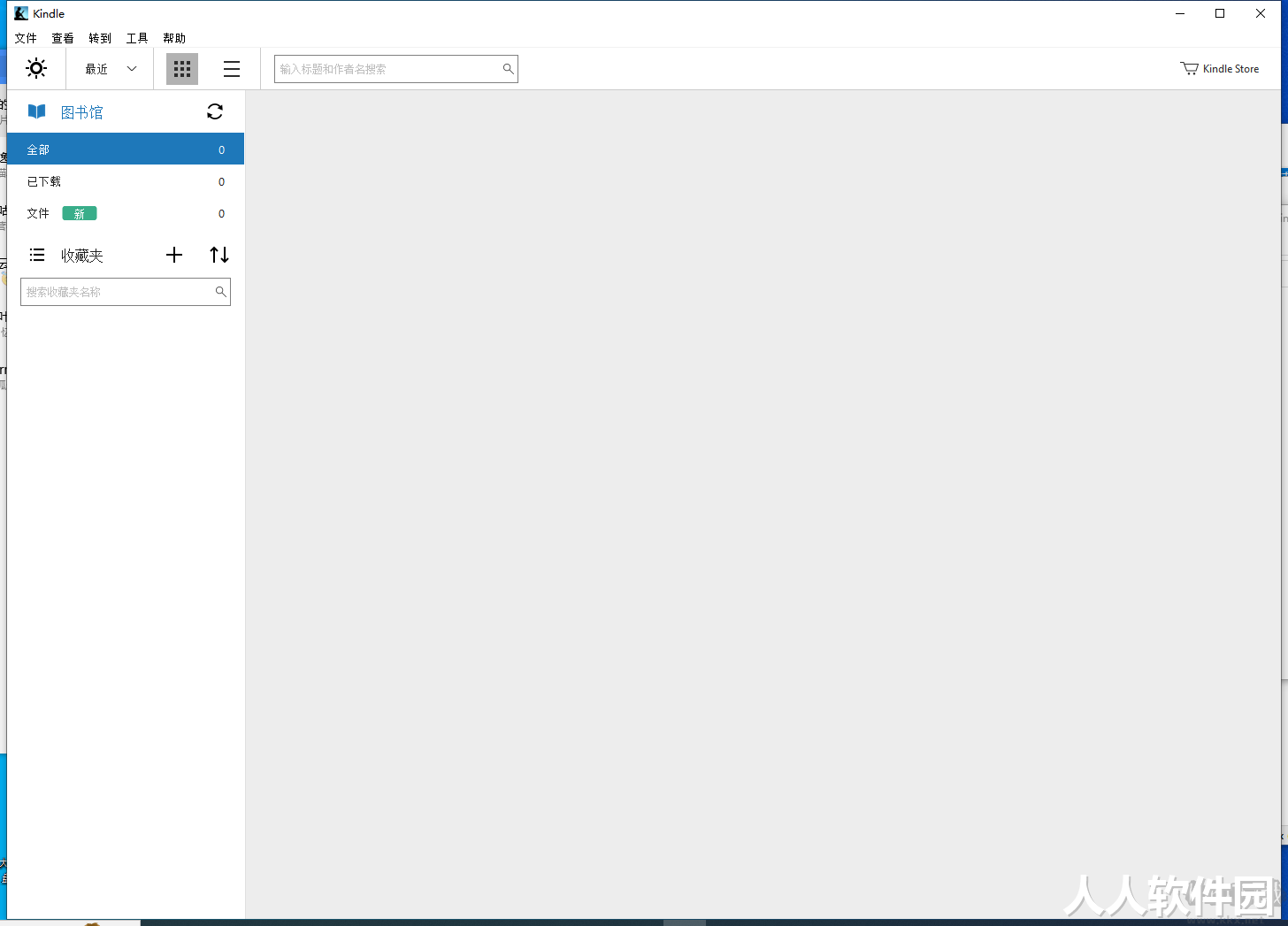Click the 图书馆 book icon
This screenshot has width=1288, height=926.
click(x=36, y=111)
